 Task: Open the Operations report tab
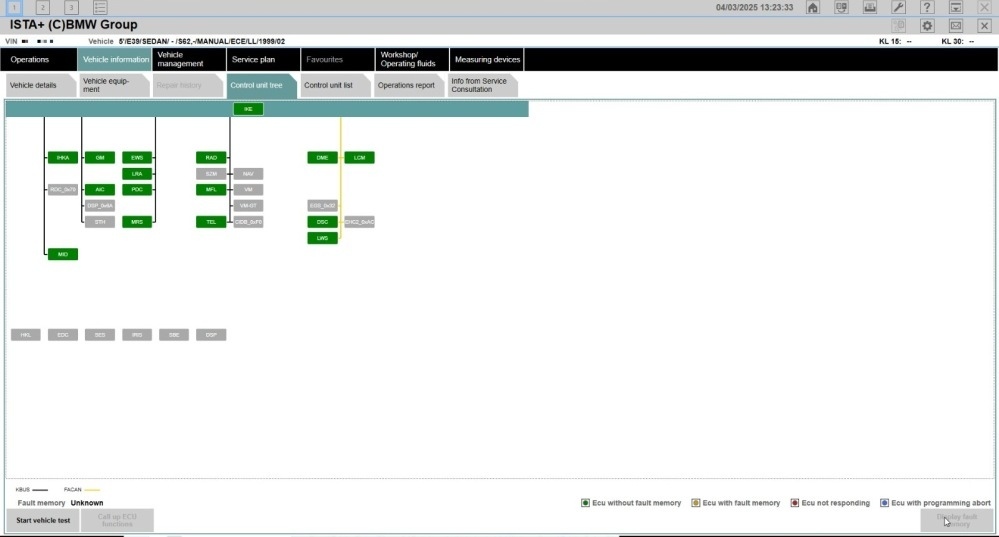406,85
